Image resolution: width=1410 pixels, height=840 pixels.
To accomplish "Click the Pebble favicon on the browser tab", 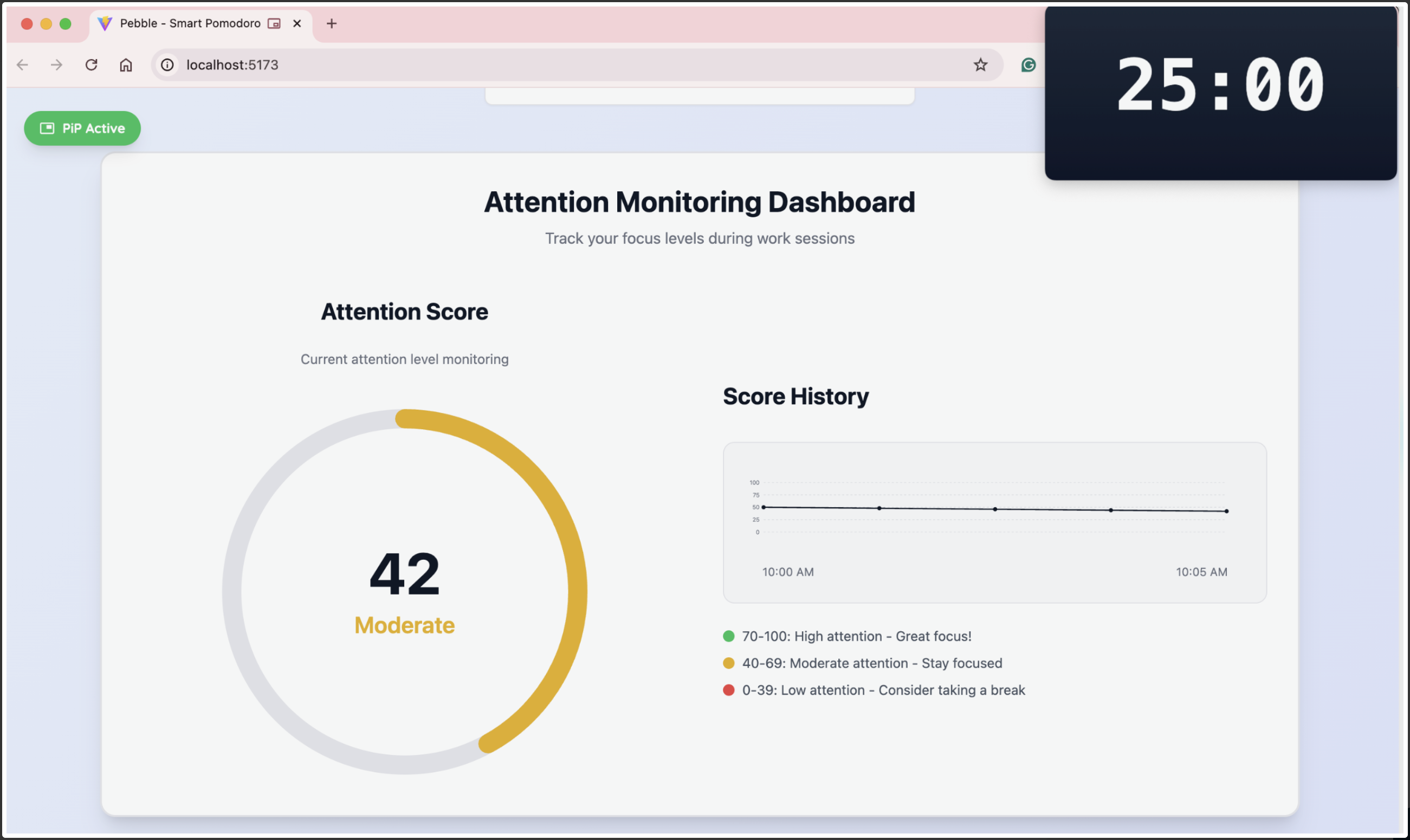I will pyautogui.click(x=105, y=23).
